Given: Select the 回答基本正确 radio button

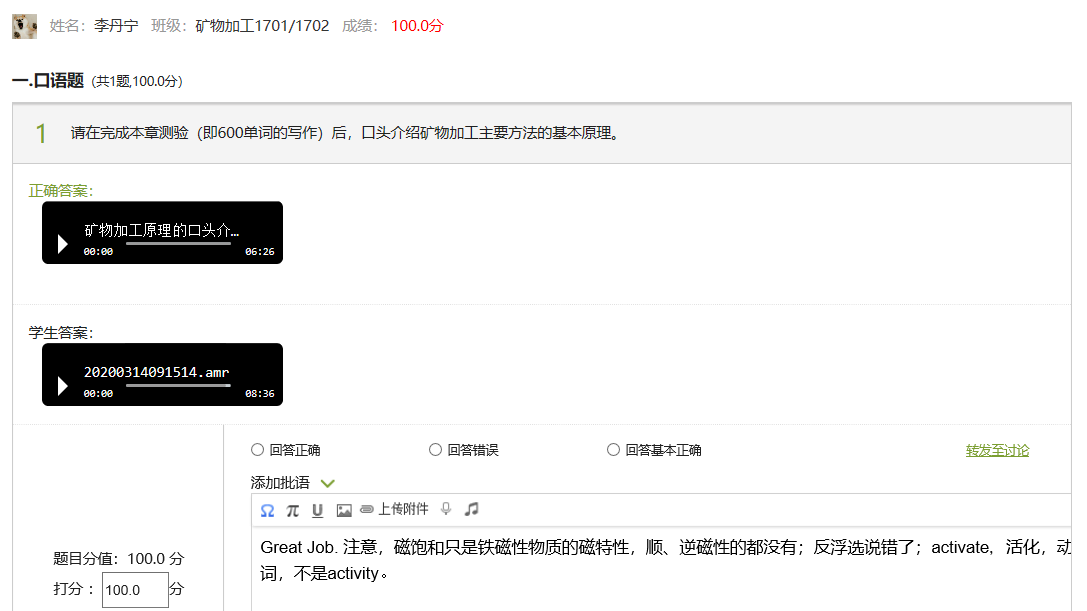Looking at the screenshot, I should pos(613,450).
